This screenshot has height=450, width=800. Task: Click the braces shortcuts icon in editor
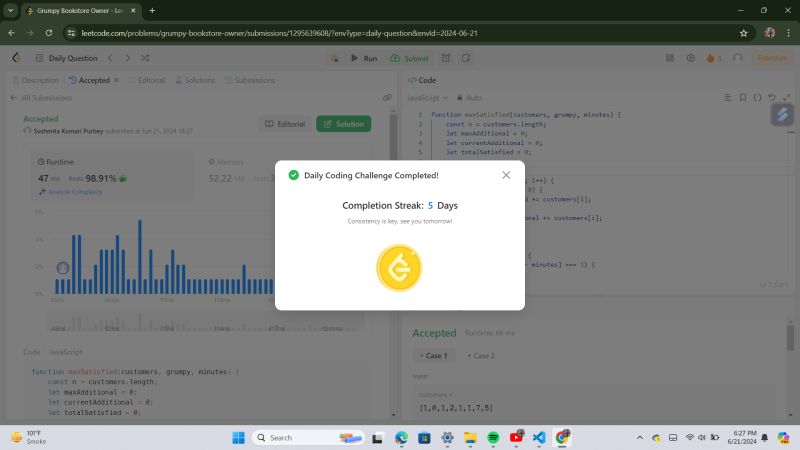tap(758, 97)
